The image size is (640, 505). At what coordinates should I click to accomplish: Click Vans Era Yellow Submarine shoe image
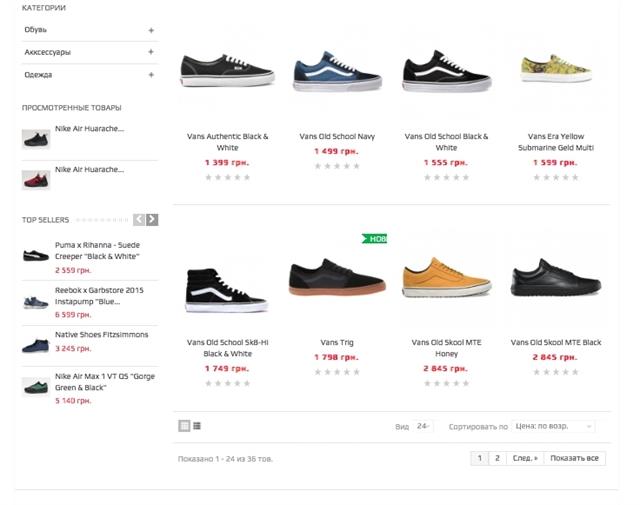coord(555,70)
